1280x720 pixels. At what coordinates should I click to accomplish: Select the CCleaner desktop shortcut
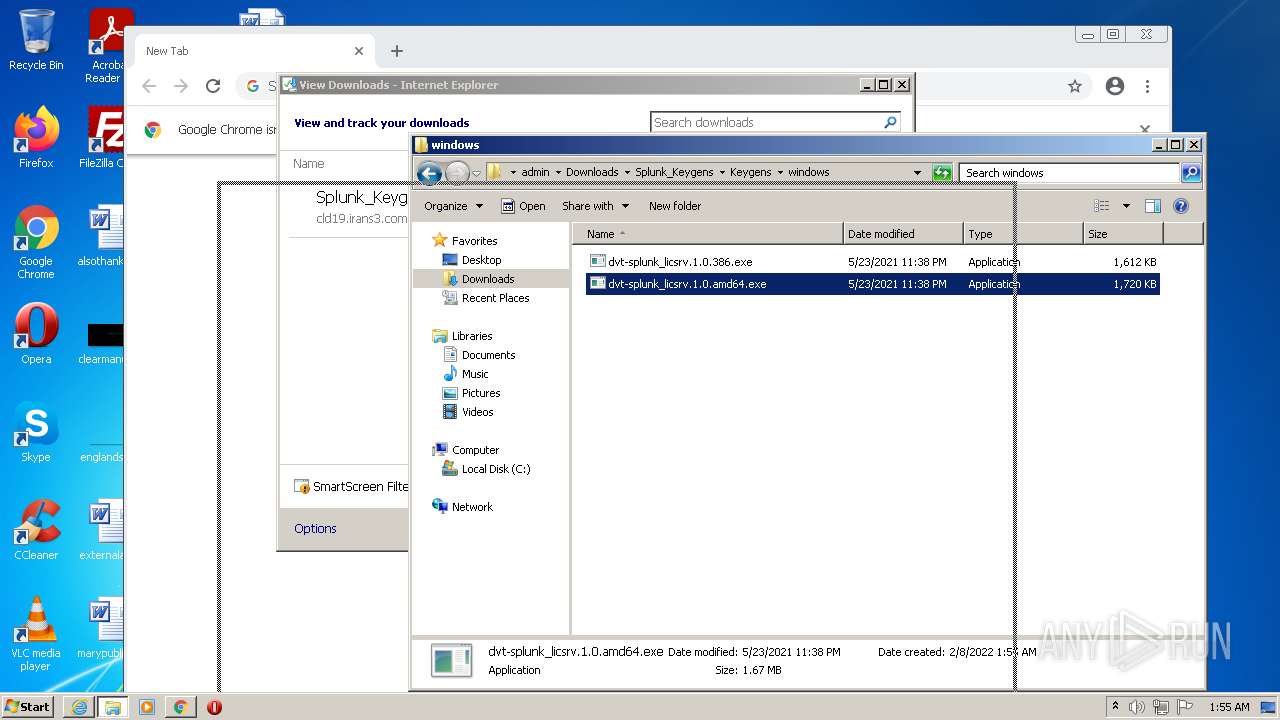pyautogui.click(x=36, y=529)
